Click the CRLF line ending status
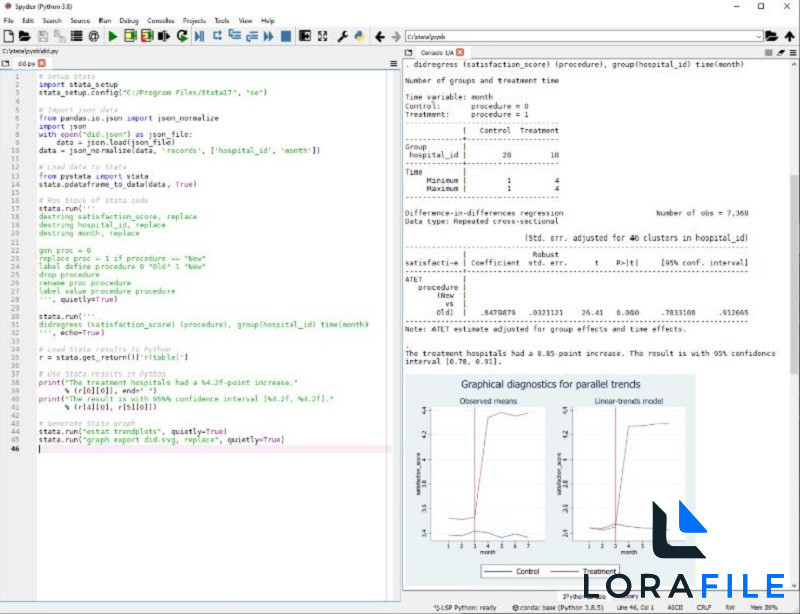The width and height of the screenshot is (800, 614). tap(704, 607)
